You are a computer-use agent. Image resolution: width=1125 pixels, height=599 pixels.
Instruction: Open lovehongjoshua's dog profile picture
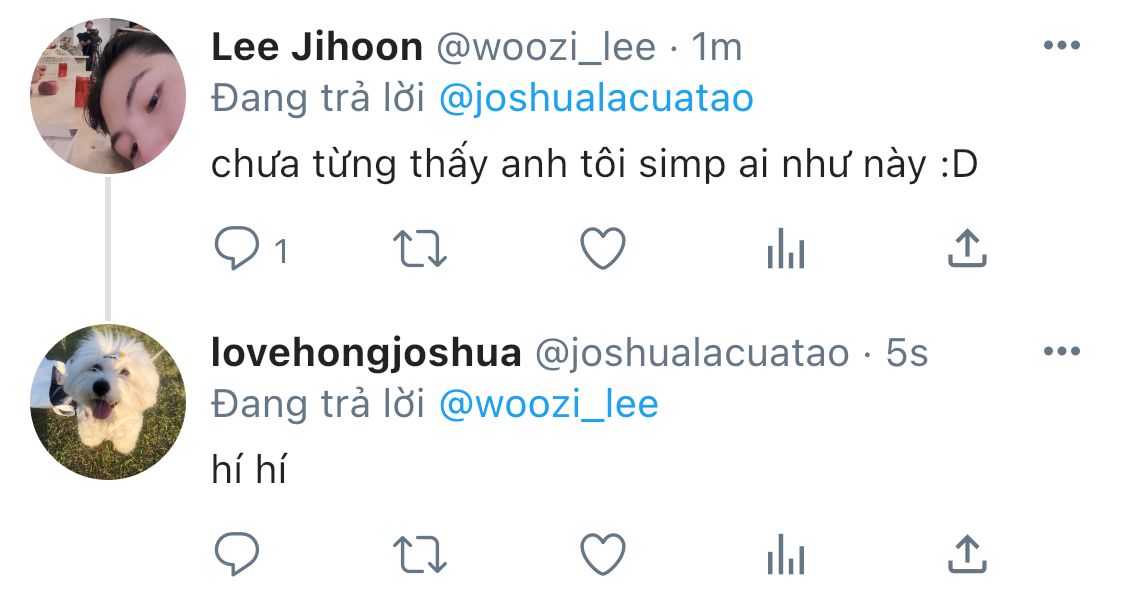(x=108, y=402)
